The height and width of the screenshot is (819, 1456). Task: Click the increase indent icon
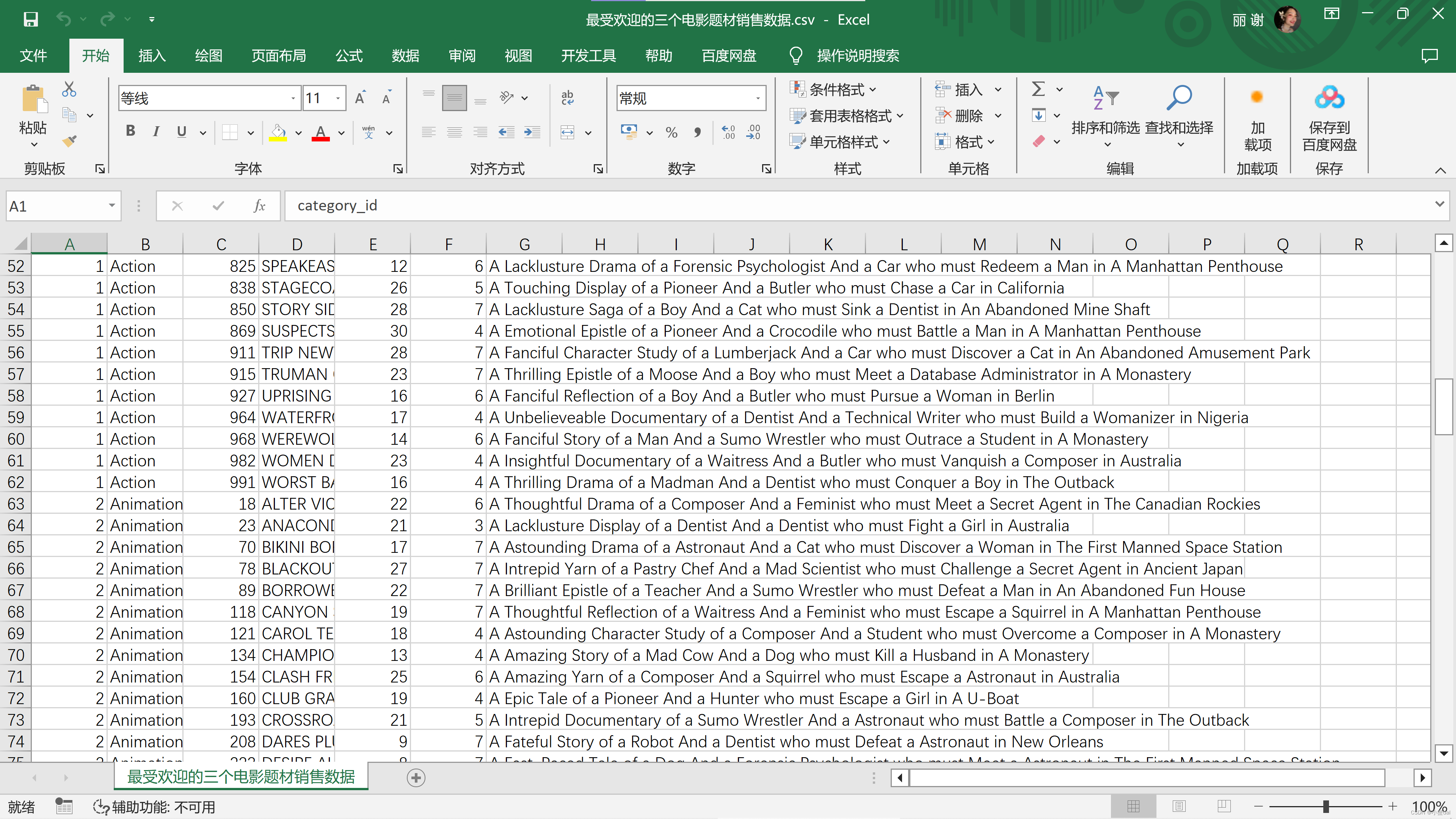[532, 132]
